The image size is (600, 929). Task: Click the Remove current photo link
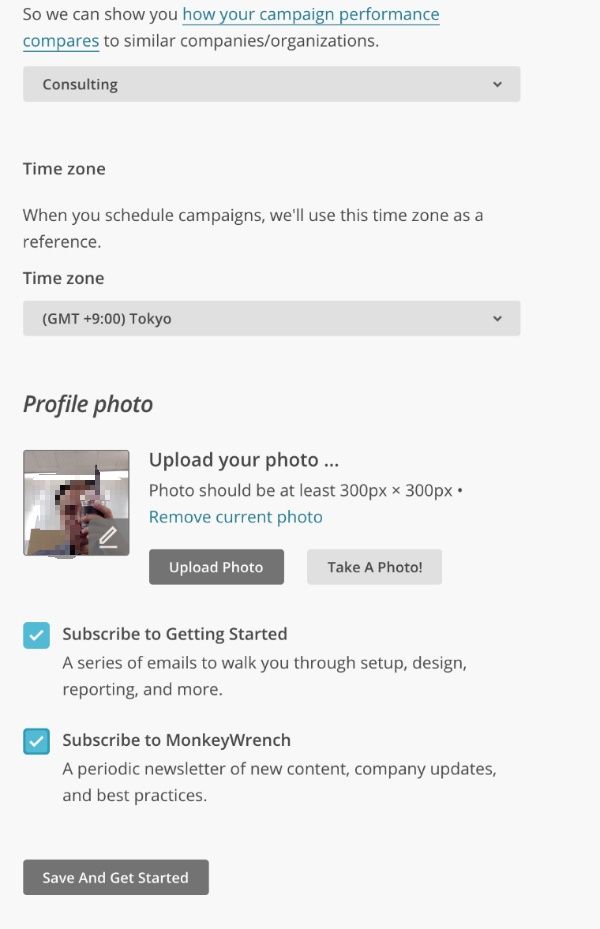[x=236, y=517]
